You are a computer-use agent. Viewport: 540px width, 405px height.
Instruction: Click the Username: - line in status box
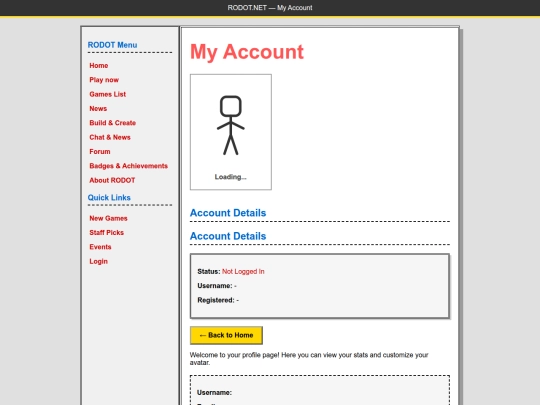(x=217, y=286)
